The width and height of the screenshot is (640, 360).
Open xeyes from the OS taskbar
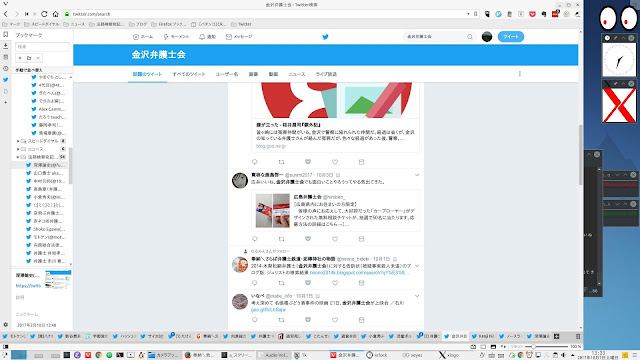(x=412, y=355)
